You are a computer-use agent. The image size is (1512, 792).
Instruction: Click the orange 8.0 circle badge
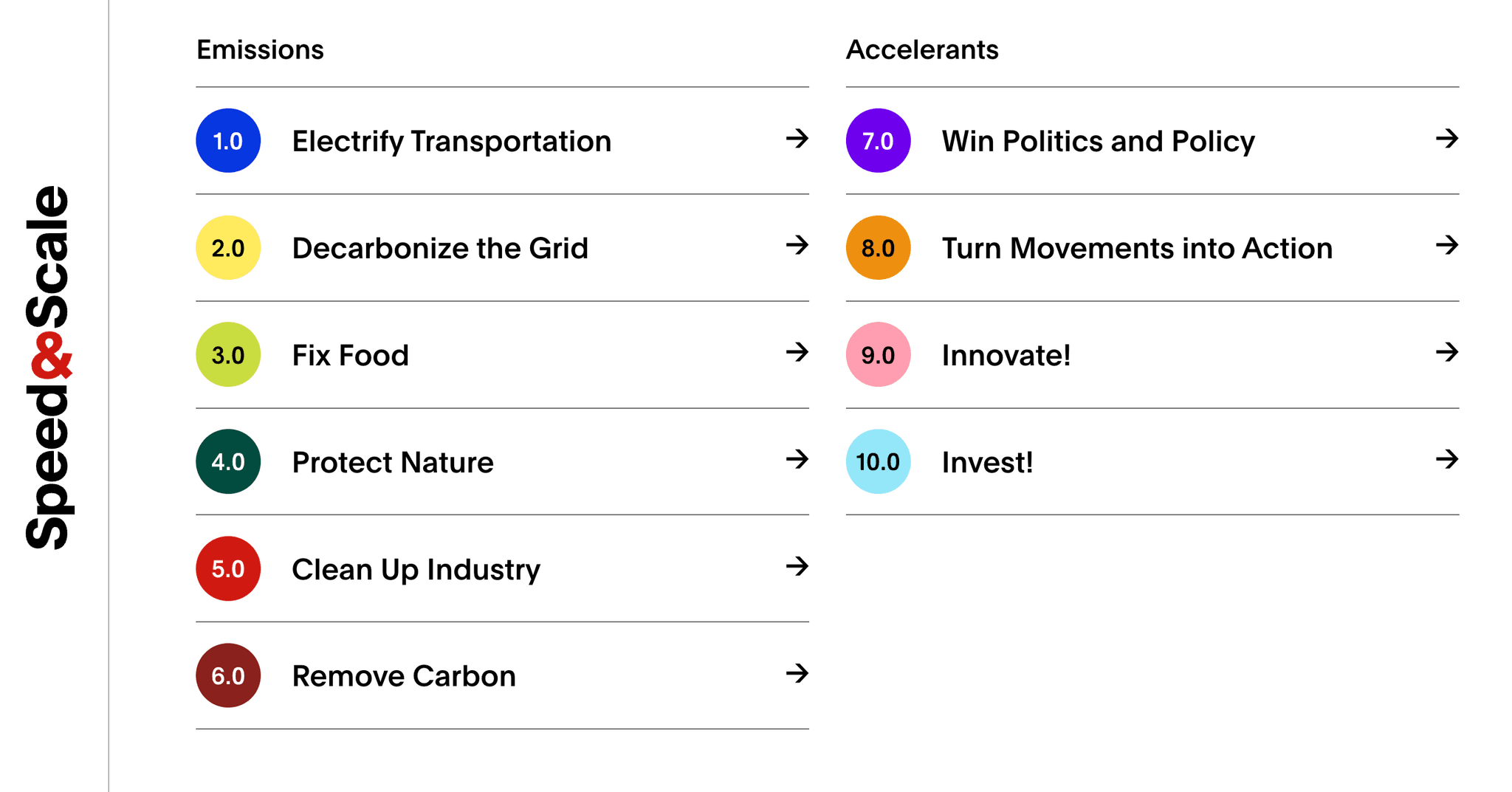tap(878, 248)
